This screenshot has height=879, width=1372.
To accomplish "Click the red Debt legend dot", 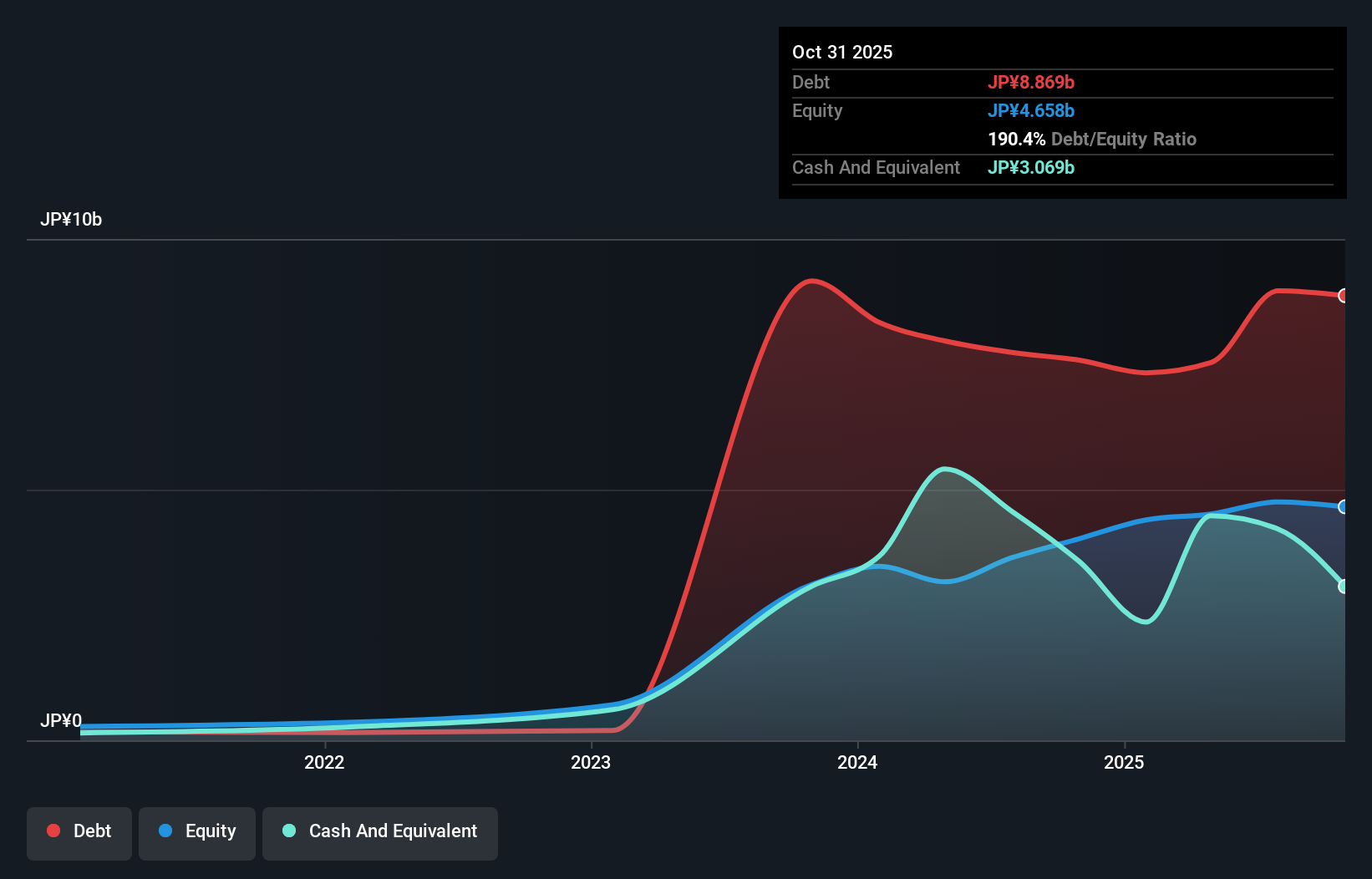I will [53, 831].
